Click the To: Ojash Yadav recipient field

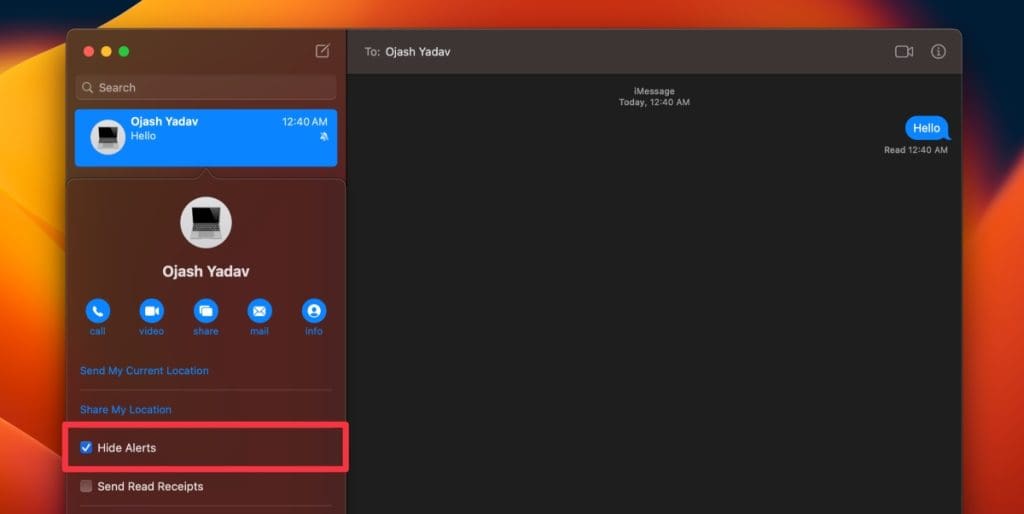(x=408, y=52)
